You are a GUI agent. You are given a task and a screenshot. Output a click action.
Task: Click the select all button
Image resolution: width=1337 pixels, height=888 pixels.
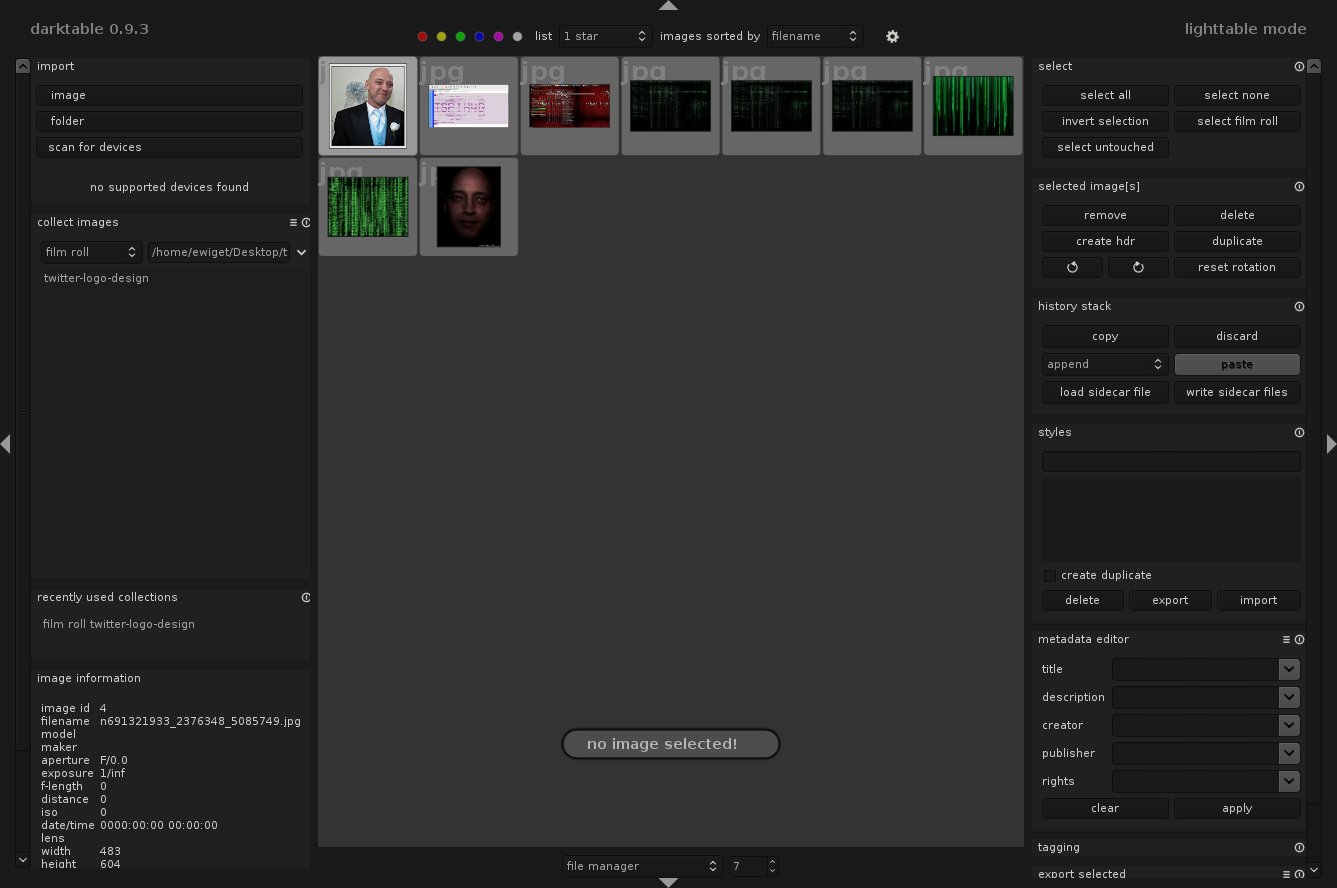(x=1105, y=95)
